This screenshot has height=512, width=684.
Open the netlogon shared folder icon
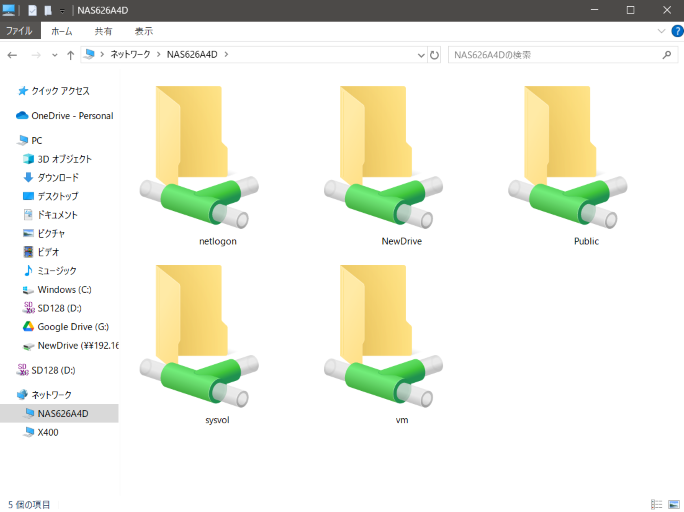[199, 157]
